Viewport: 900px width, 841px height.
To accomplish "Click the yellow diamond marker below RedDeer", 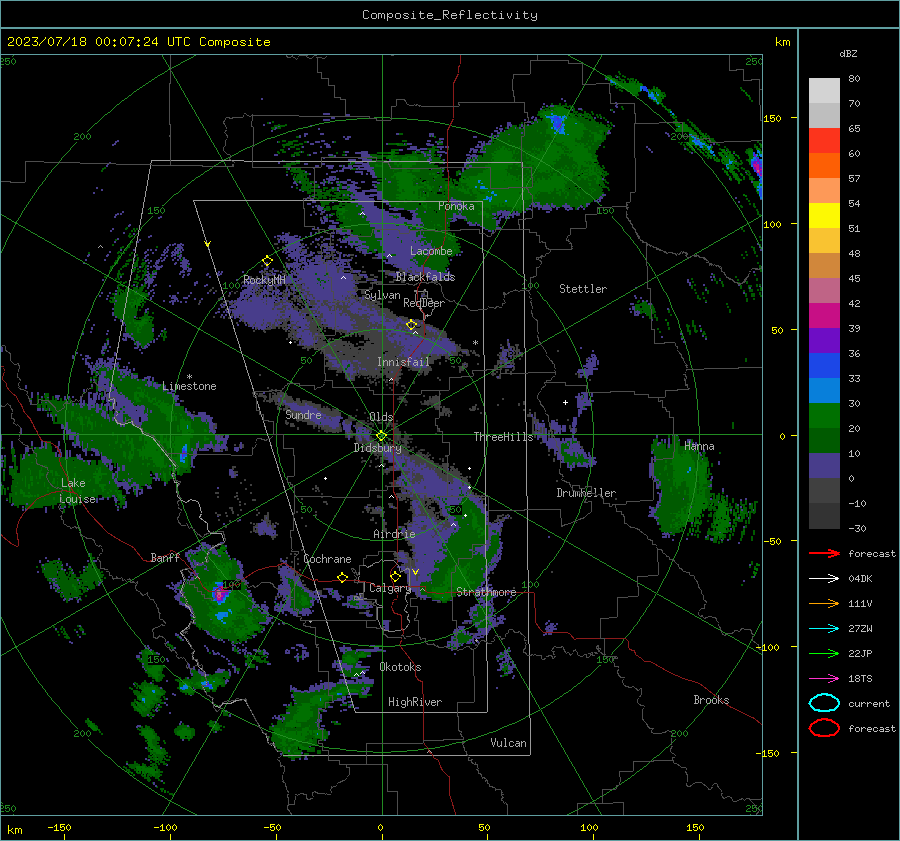I will click(411, 325).
